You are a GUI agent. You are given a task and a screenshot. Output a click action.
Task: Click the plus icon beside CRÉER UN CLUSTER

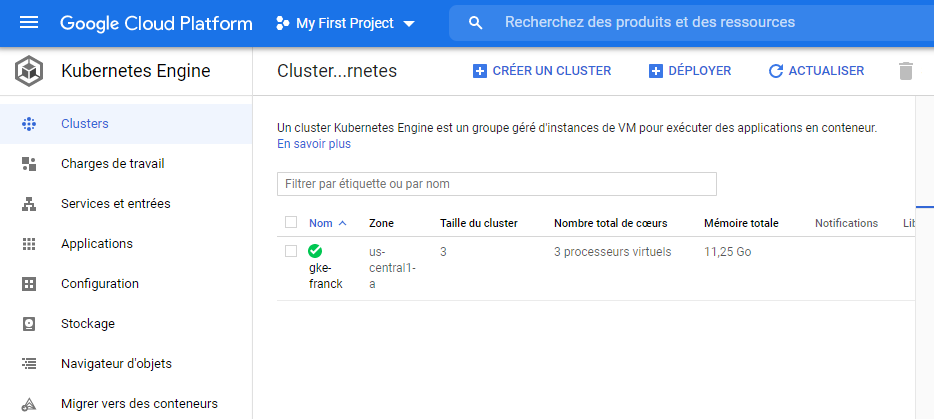click(x=480, y=72)
